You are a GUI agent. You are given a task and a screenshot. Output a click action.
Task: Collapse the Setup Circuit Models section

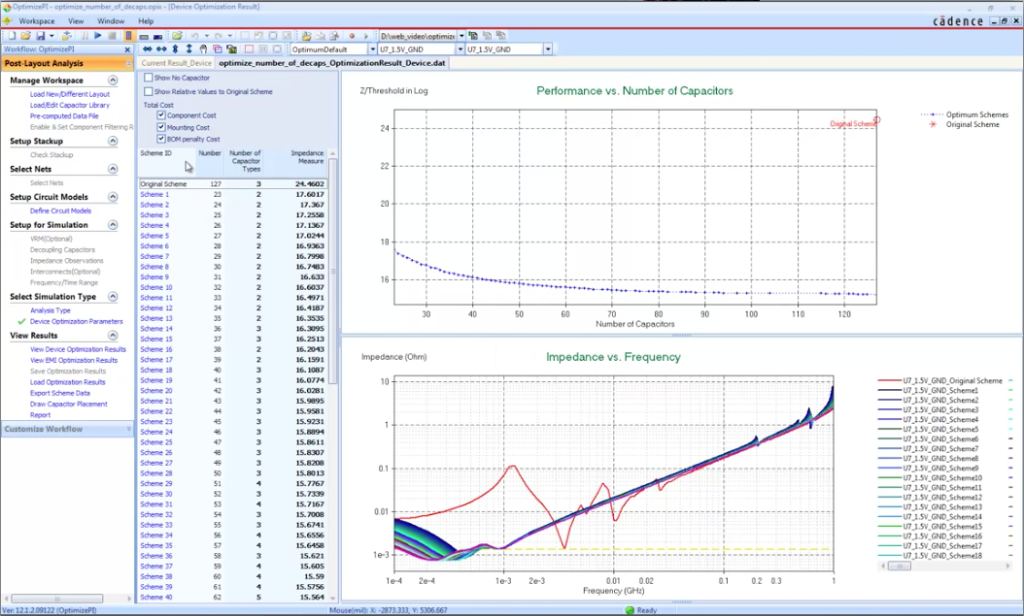pyautogui.click(x=113, y=197)
